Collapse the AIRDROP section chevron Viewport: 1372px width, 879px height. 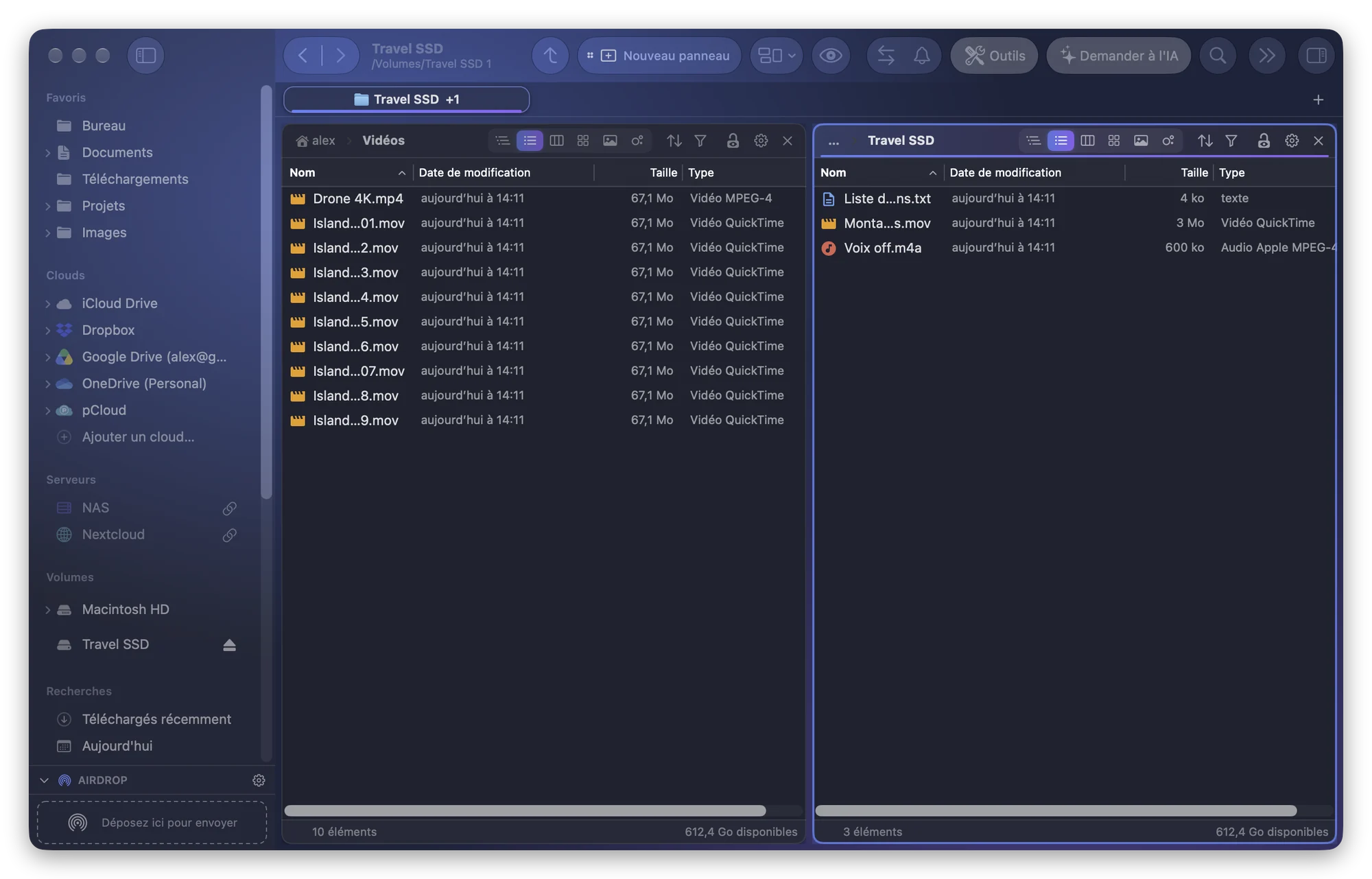tap(44, 780)
